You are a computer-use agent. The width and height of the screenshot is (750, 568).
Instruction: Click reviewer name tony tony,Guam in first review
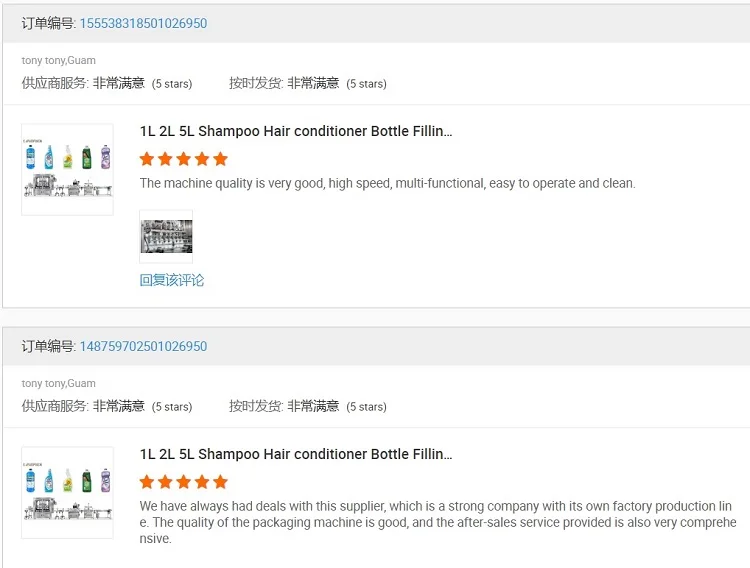59,61
